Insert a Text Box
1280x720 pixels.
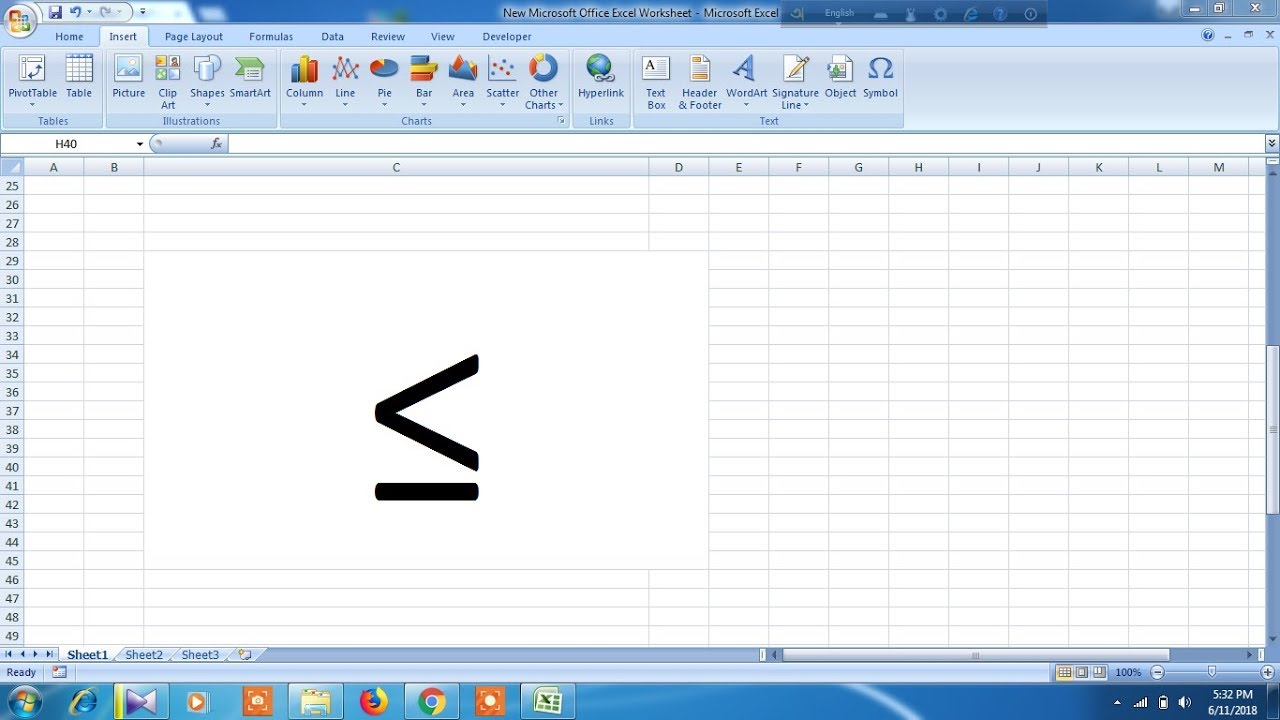[656, 80]
